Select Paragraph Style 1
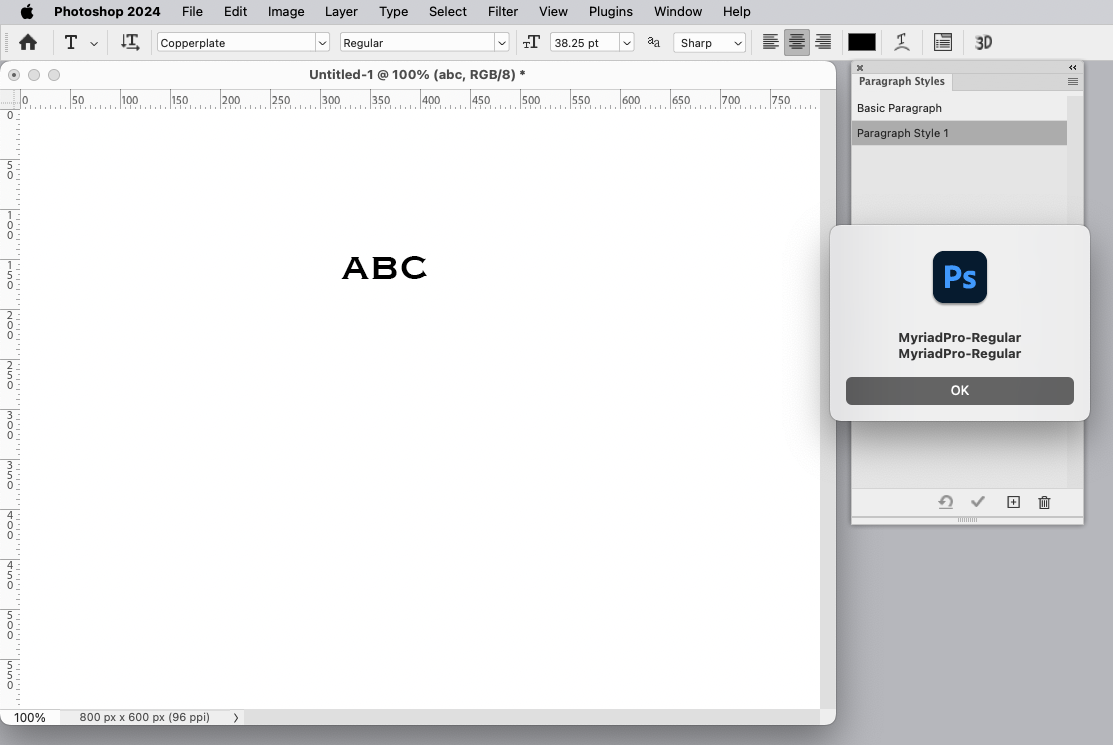The width and height of the screenshot is (1113, 745). pyautogui.click(x=959, y=133)
